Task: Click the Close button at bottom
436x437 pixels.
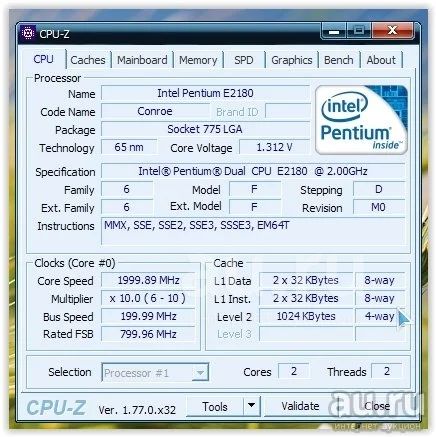Action: click(377, 406)
